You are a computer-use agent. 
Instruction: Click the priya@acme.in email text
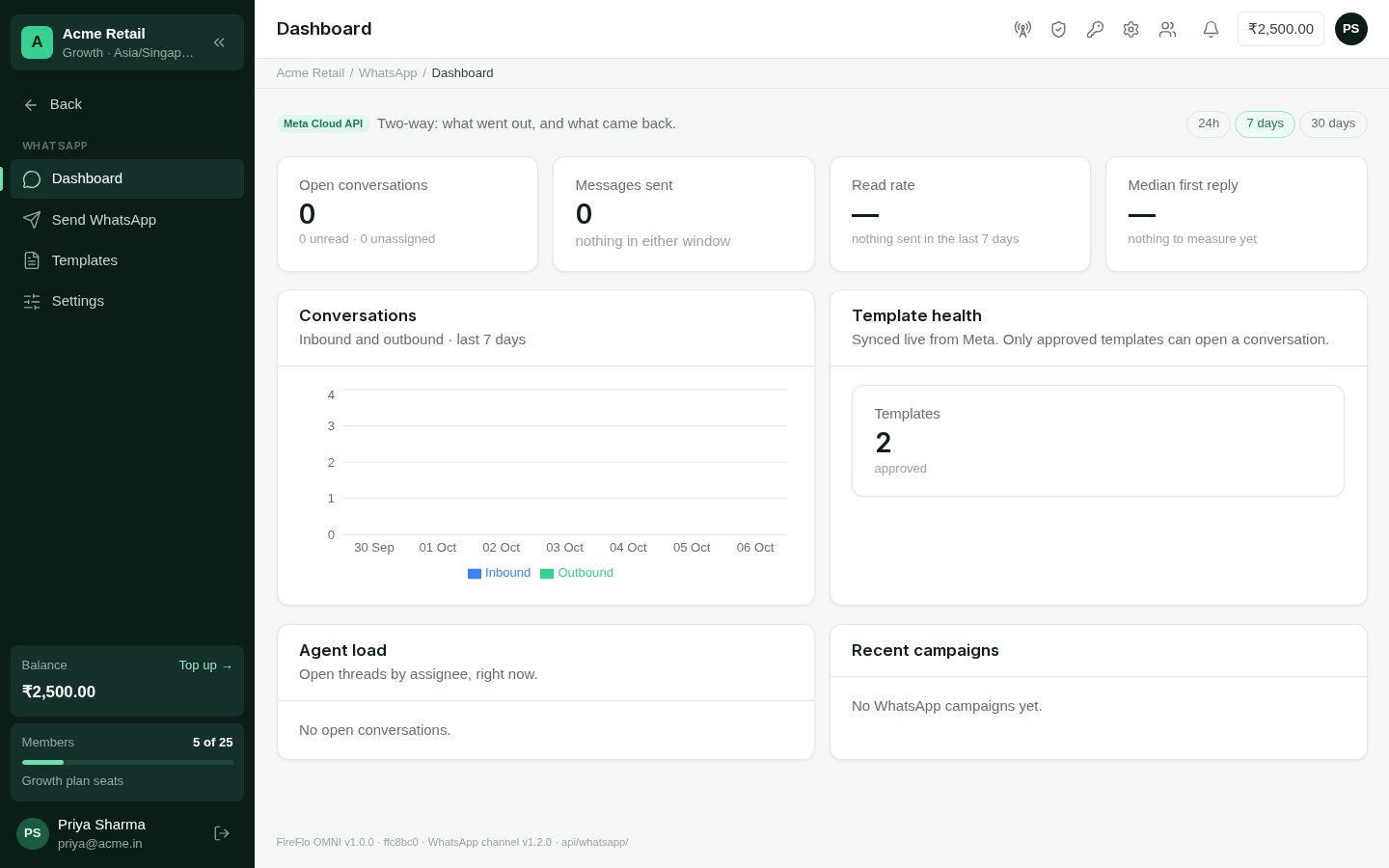coord(100,844)
